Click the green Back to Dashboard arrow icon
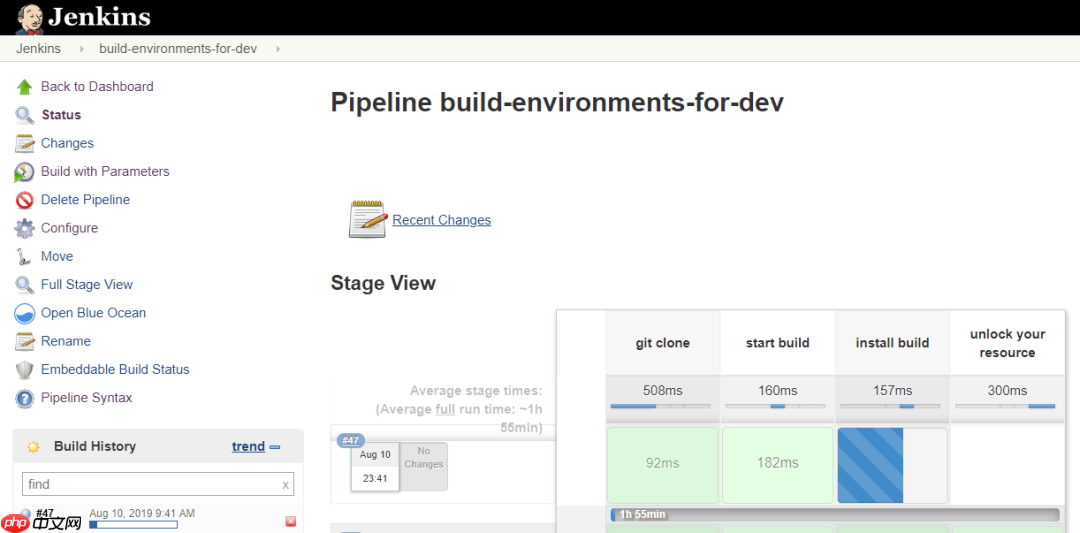Screen dimensions: 1080x533 (x=25, y=87)
